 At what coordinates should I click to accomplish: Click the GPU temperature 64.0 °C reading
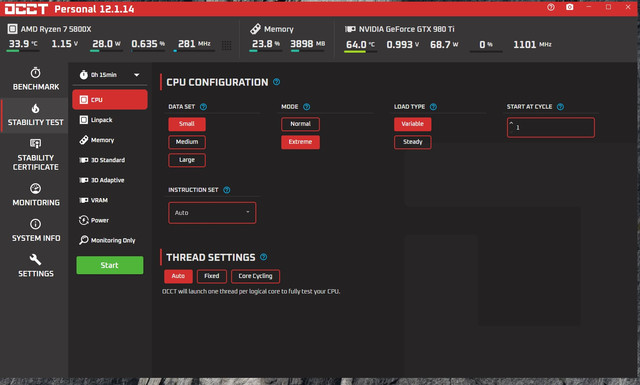pos(360,45)
